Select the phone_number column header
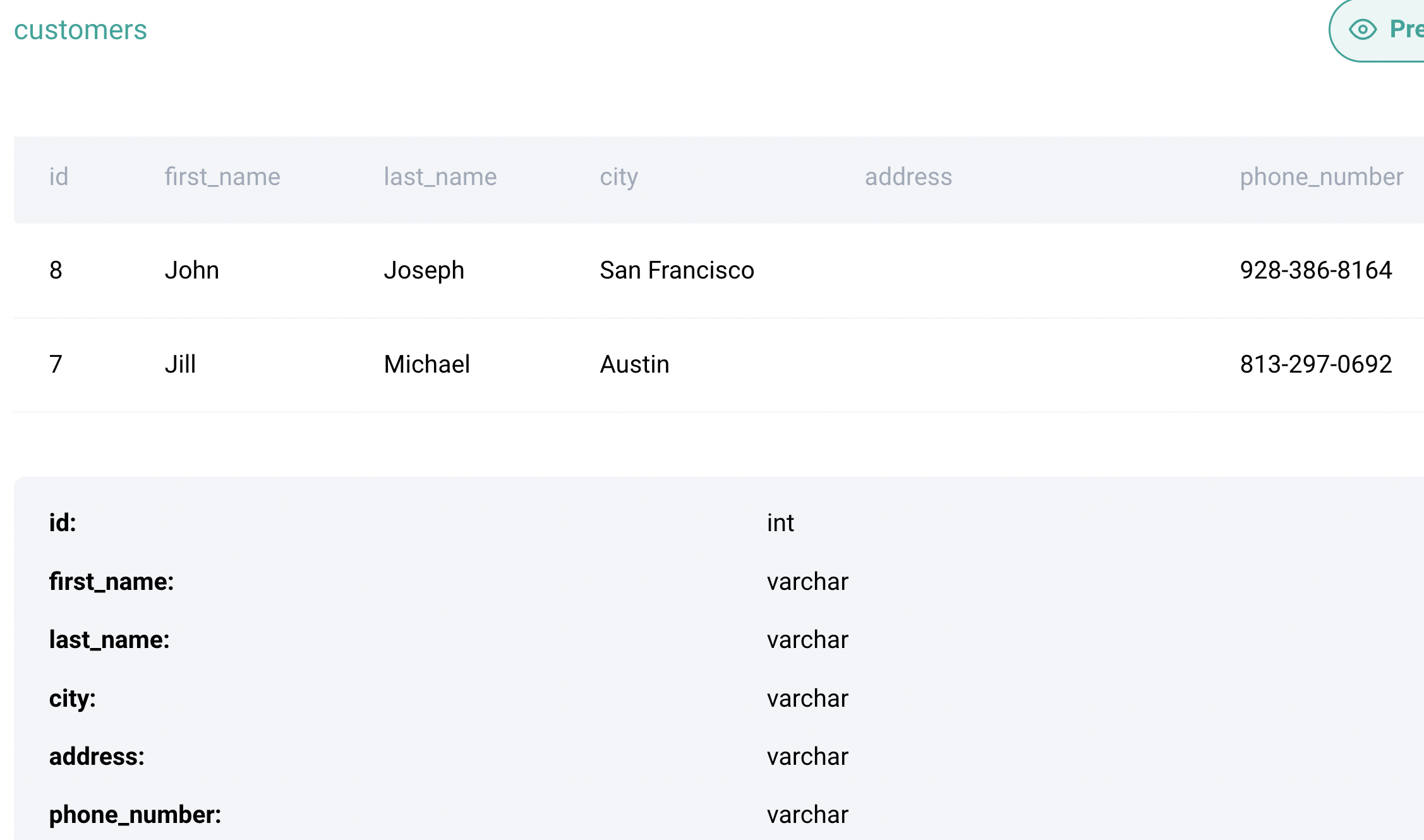This screenshot has width=1424, height=840. click(x=1321, y=177)
